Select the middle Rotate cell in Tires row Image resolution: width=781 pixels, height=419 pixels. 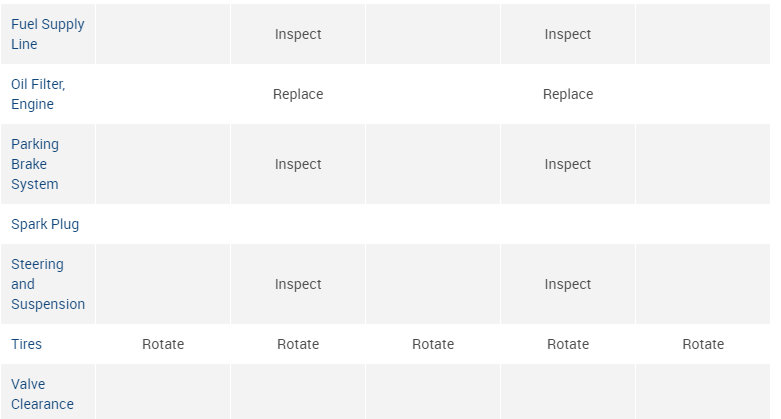433,344
